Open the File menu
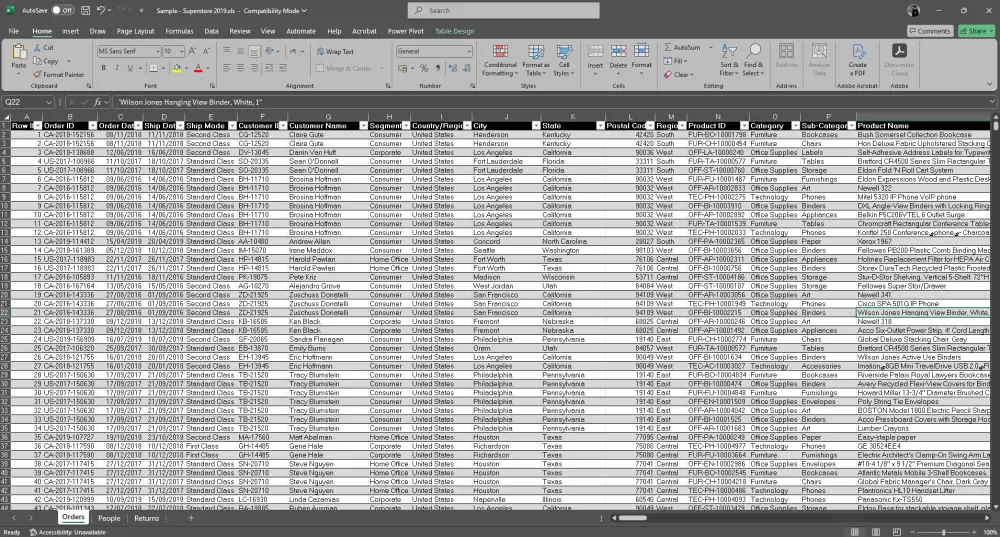 pos(13,31)
